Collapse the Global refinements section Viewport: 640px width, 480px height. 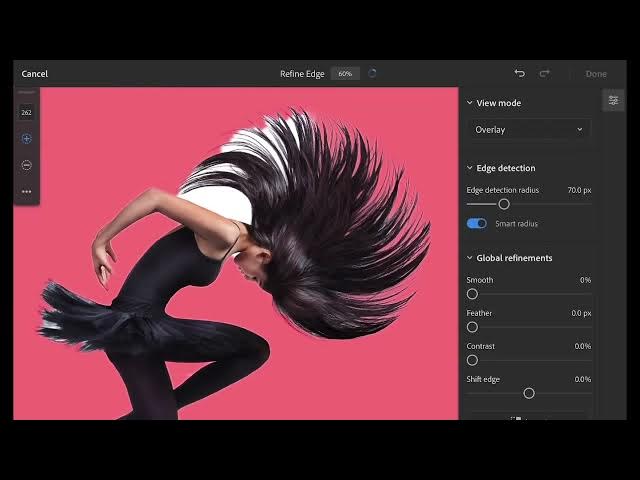pos(469,258)
